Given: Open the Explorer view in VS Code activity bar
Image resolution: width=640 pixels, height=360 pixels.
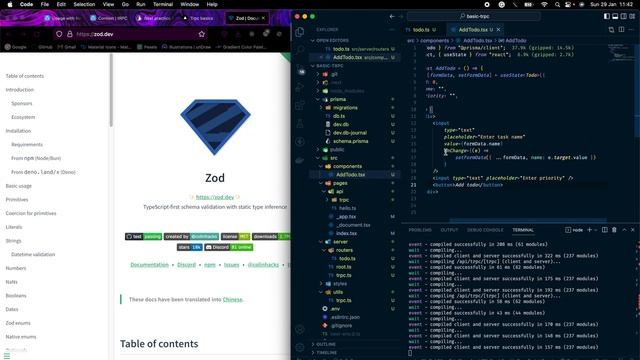Looking at the screenshot, I should pyautogui.click(x=300, y=32).
